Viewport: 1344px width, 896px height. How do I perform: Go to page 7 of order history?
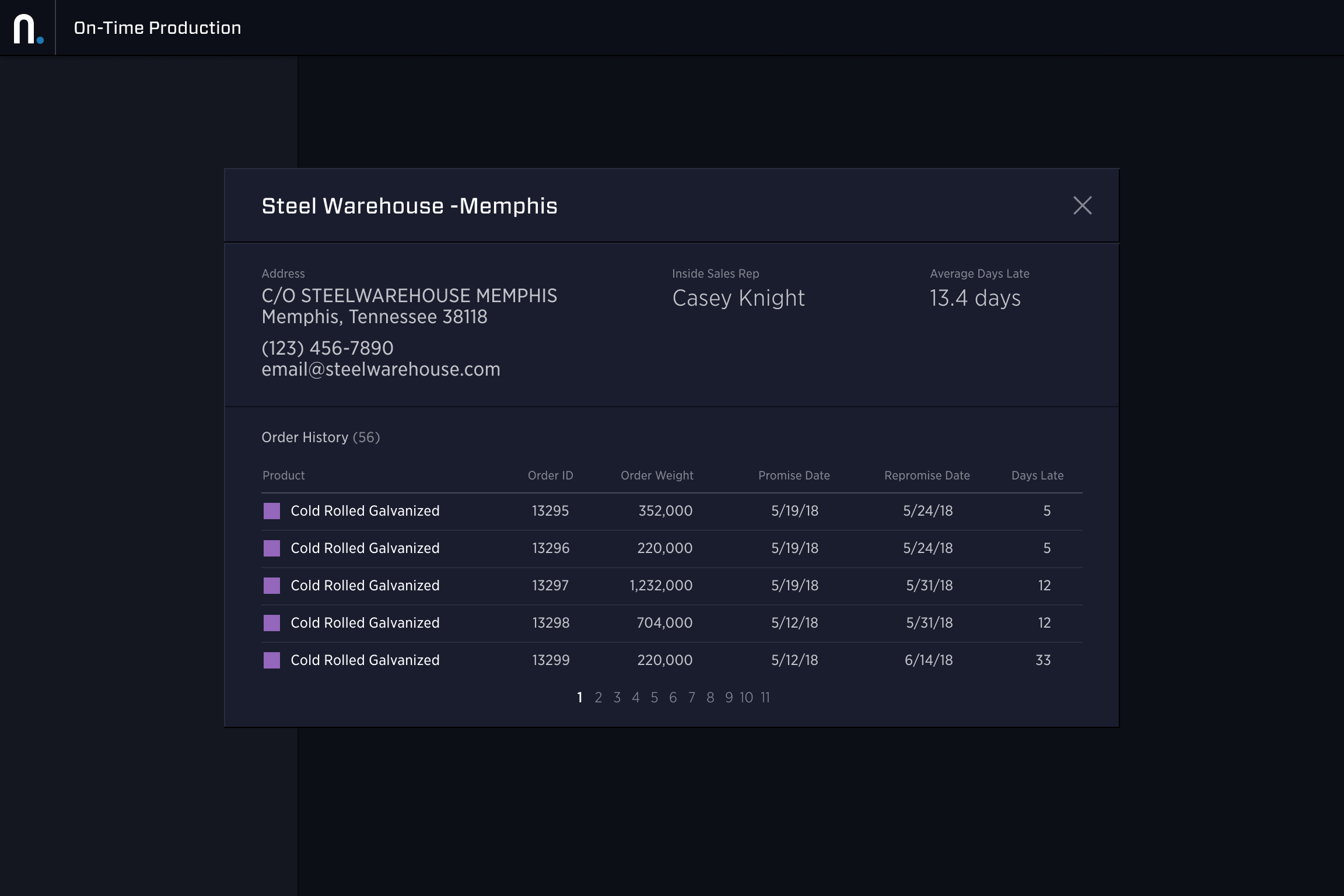691,698
